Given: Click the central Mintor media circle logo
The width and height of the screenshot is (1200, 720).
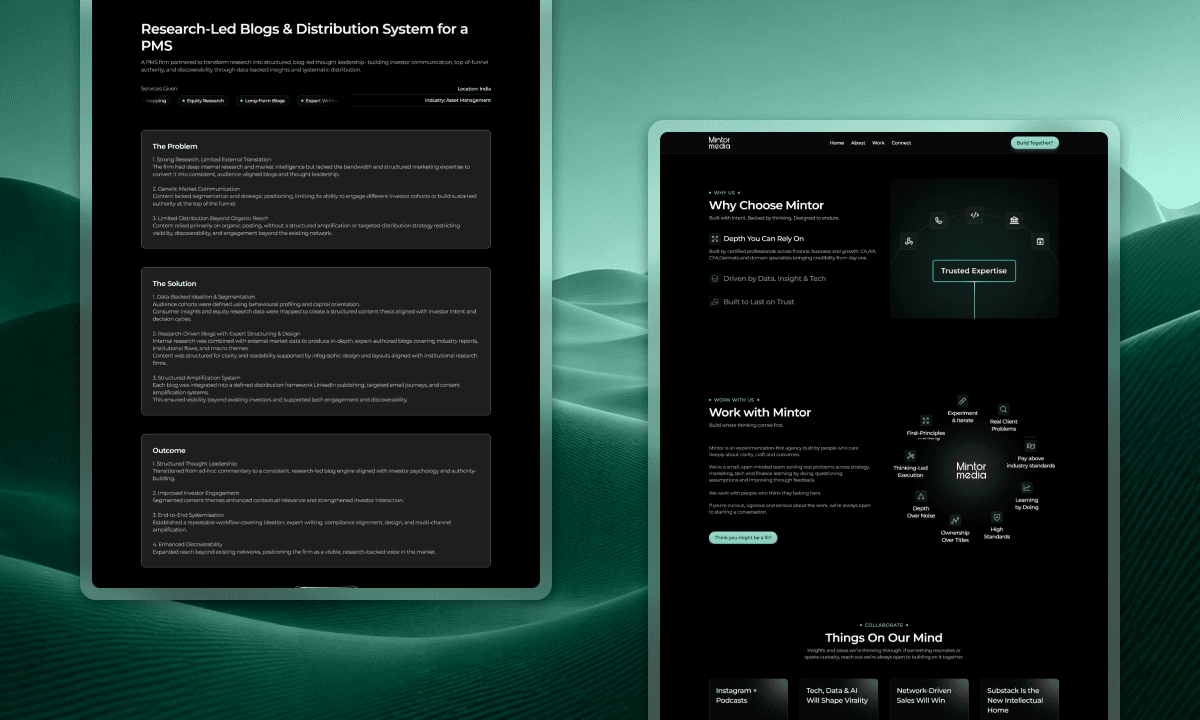Looking at the screenshot, I should [x=971, y=470].
